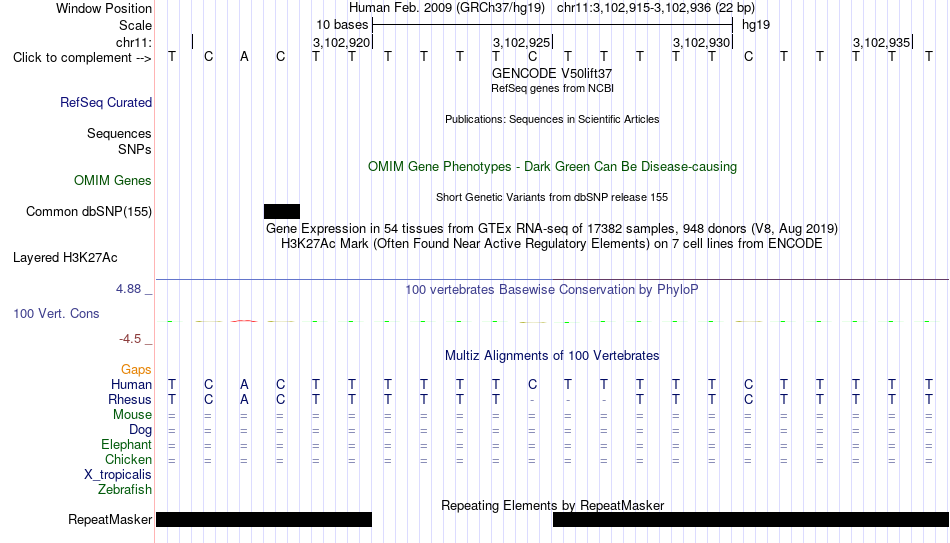
Task: Select the Rhesus species label
Action: 130,400
